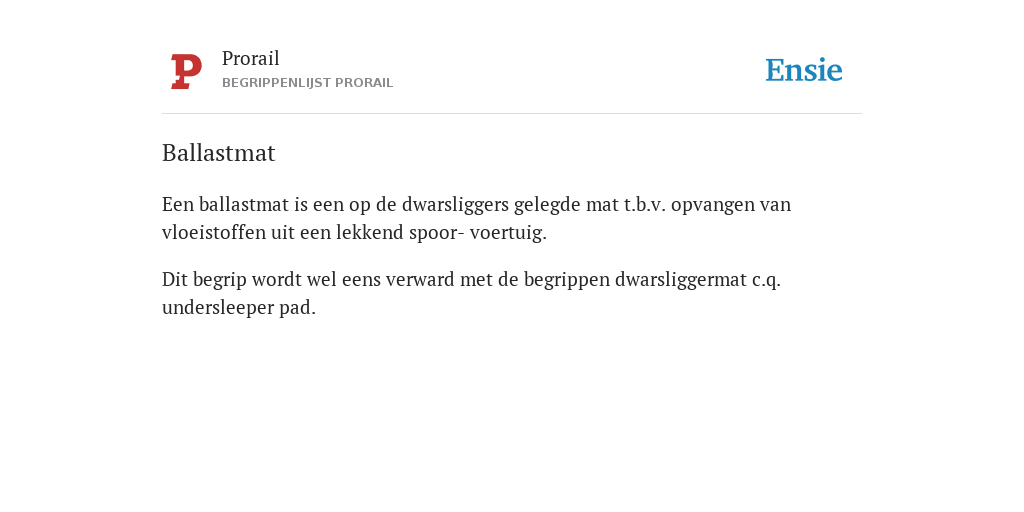Screen dimensions: 1024x512
Task: Click the Ballastmat heading
Action: pyautogui.click(x=219, y=153)
